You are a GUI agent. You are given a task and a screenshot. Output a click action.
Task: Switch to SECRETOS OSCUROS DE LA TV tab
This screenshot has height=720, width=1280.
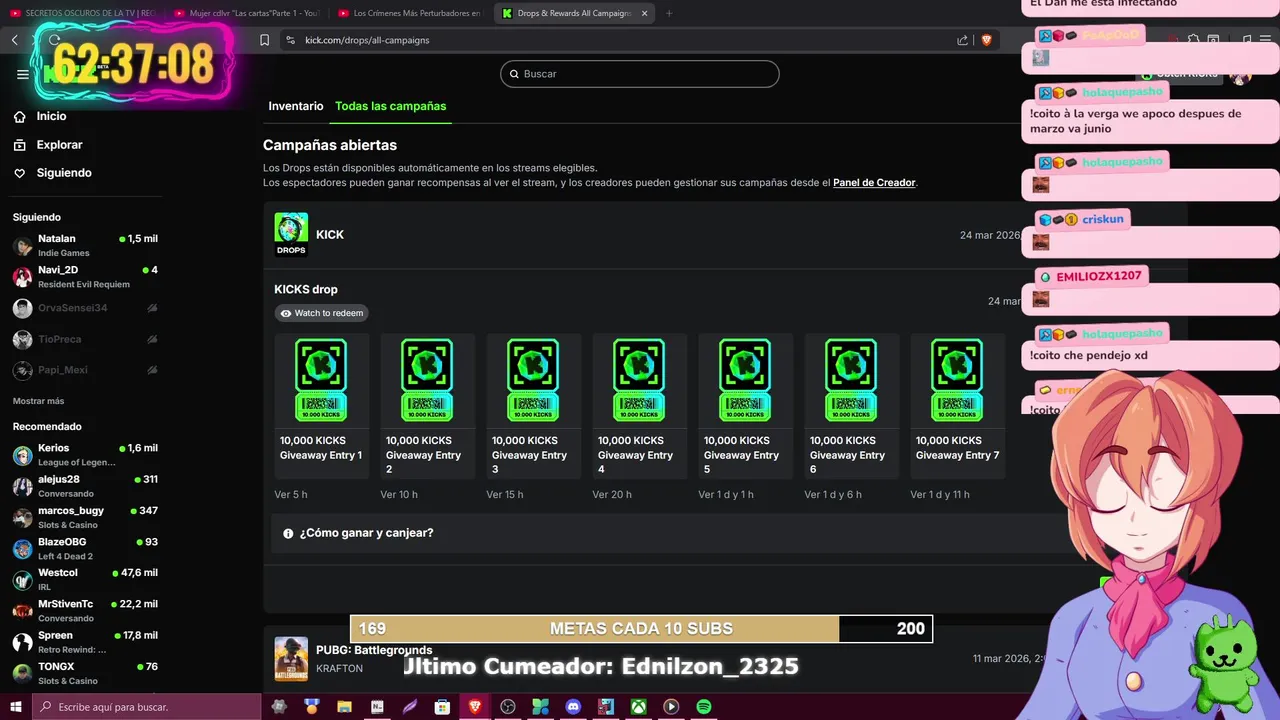(x=82, y=13)
